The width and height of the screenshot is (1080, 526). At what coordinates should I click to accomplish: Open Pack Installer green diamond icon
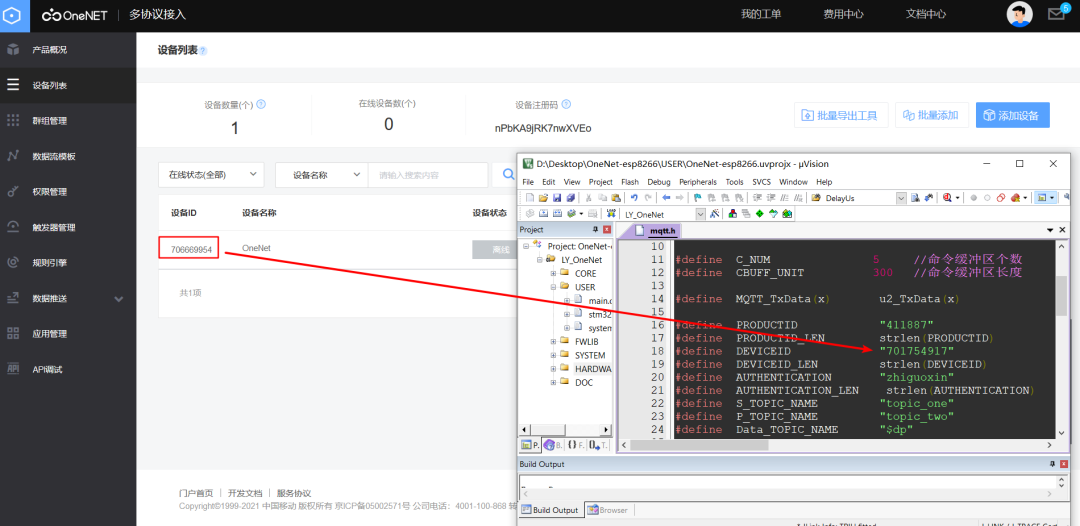pos(759,214)
